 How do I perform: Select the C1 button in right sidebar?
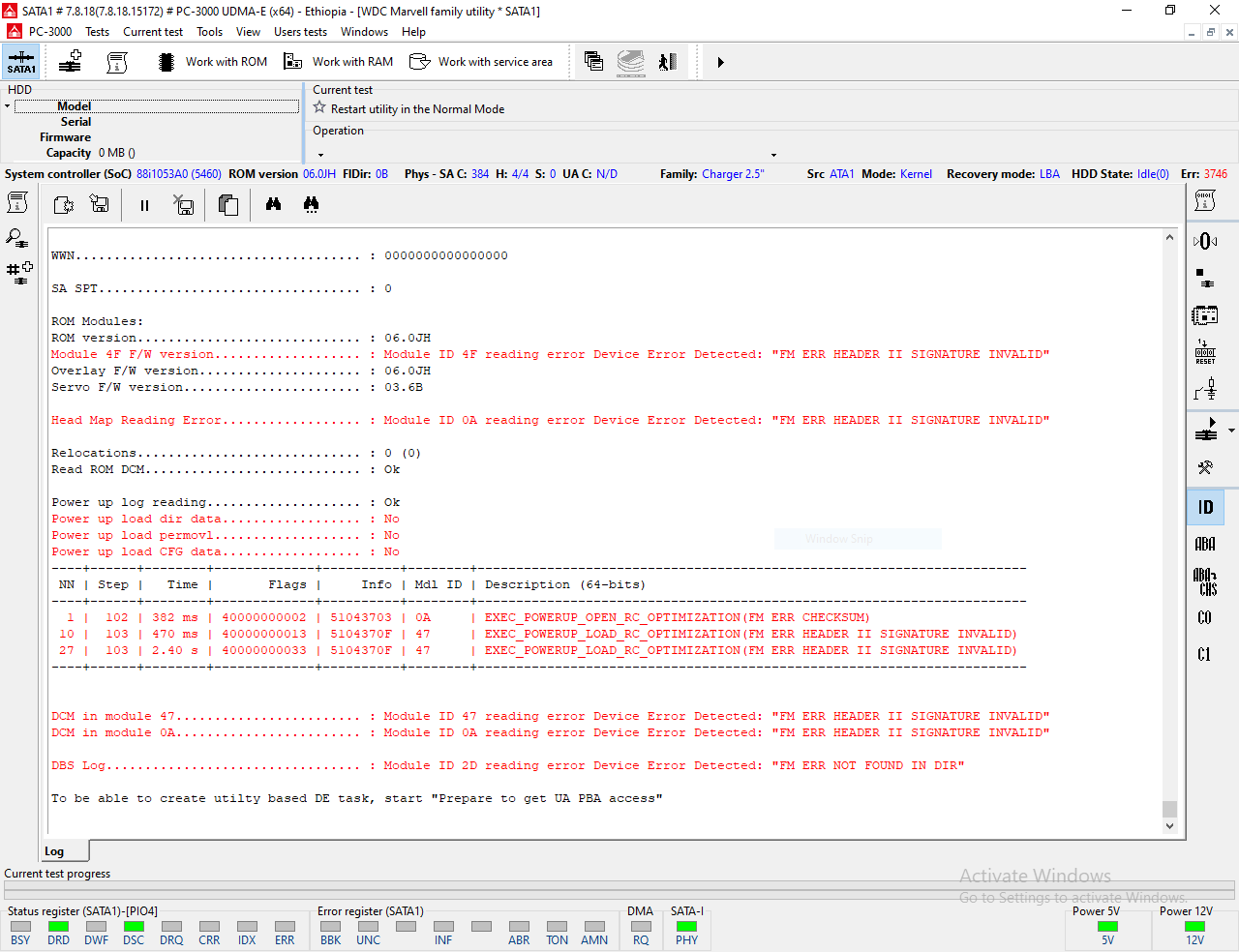point(1205,654)
